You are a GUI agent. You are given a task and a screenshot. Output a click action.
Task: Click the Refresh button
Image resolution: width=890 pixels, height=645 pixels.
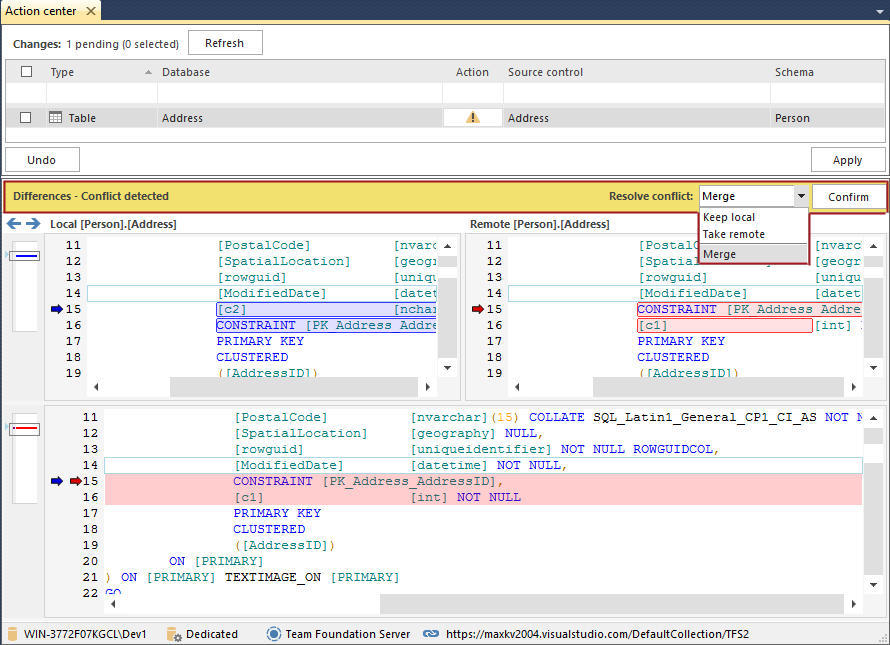(224, 43)
